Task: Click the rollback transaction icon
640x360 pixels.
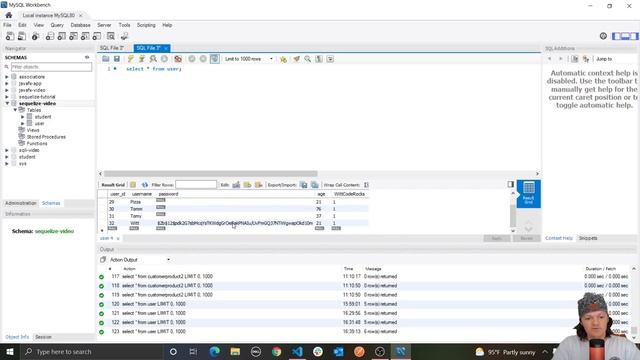Action: click(x=203, y=59)
